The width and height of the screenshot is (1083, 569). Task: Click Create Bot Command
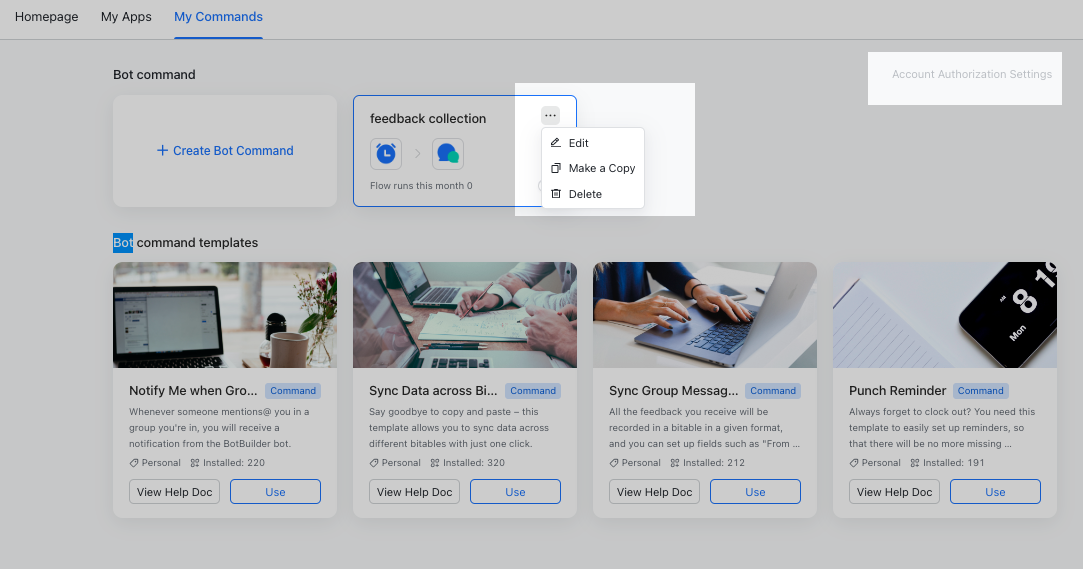tap(225, 151)
